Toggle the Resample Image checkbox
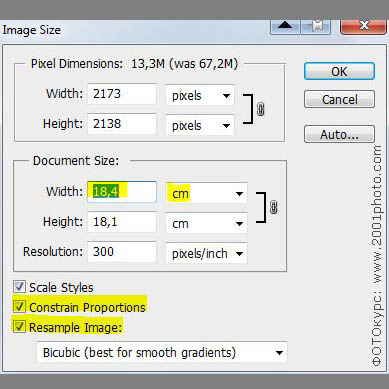Screen dimensions: 389x389 [x=19, y=326]
